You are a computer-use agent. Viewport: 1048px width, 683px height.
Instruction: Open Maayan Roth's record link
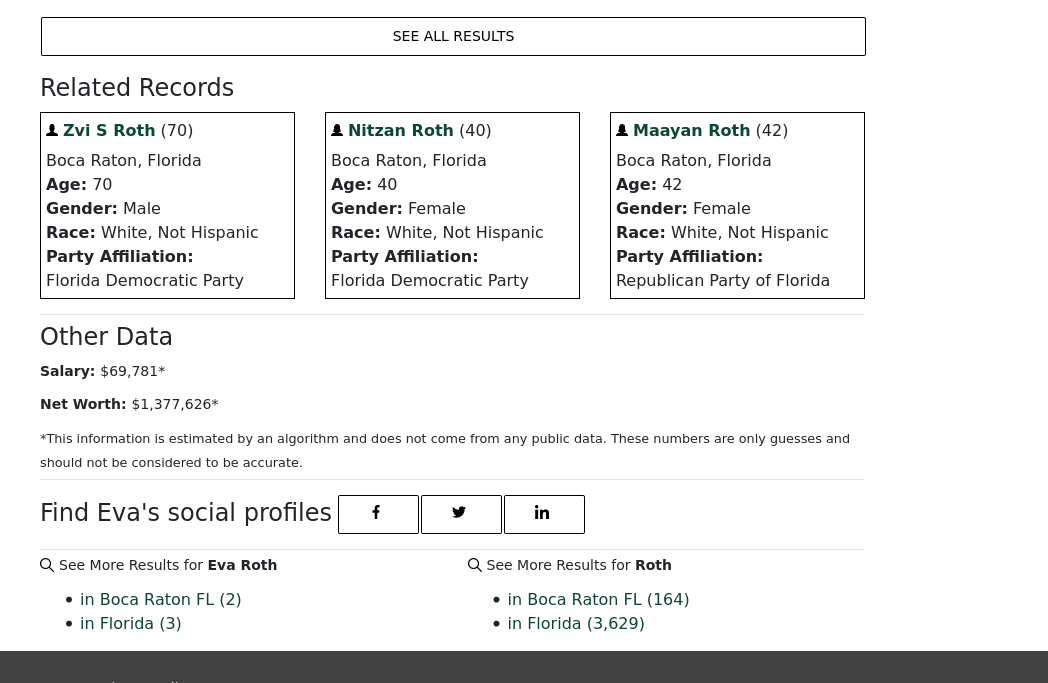[691, 130]
